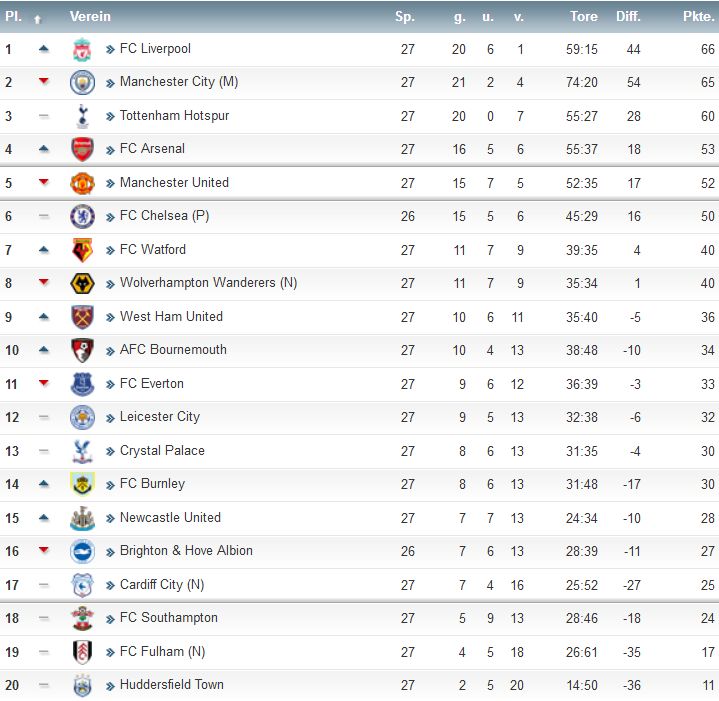This screenshot has width=719, height=701.
Task: Sort table by the Pl. arrow header
Action: (38, 18)
